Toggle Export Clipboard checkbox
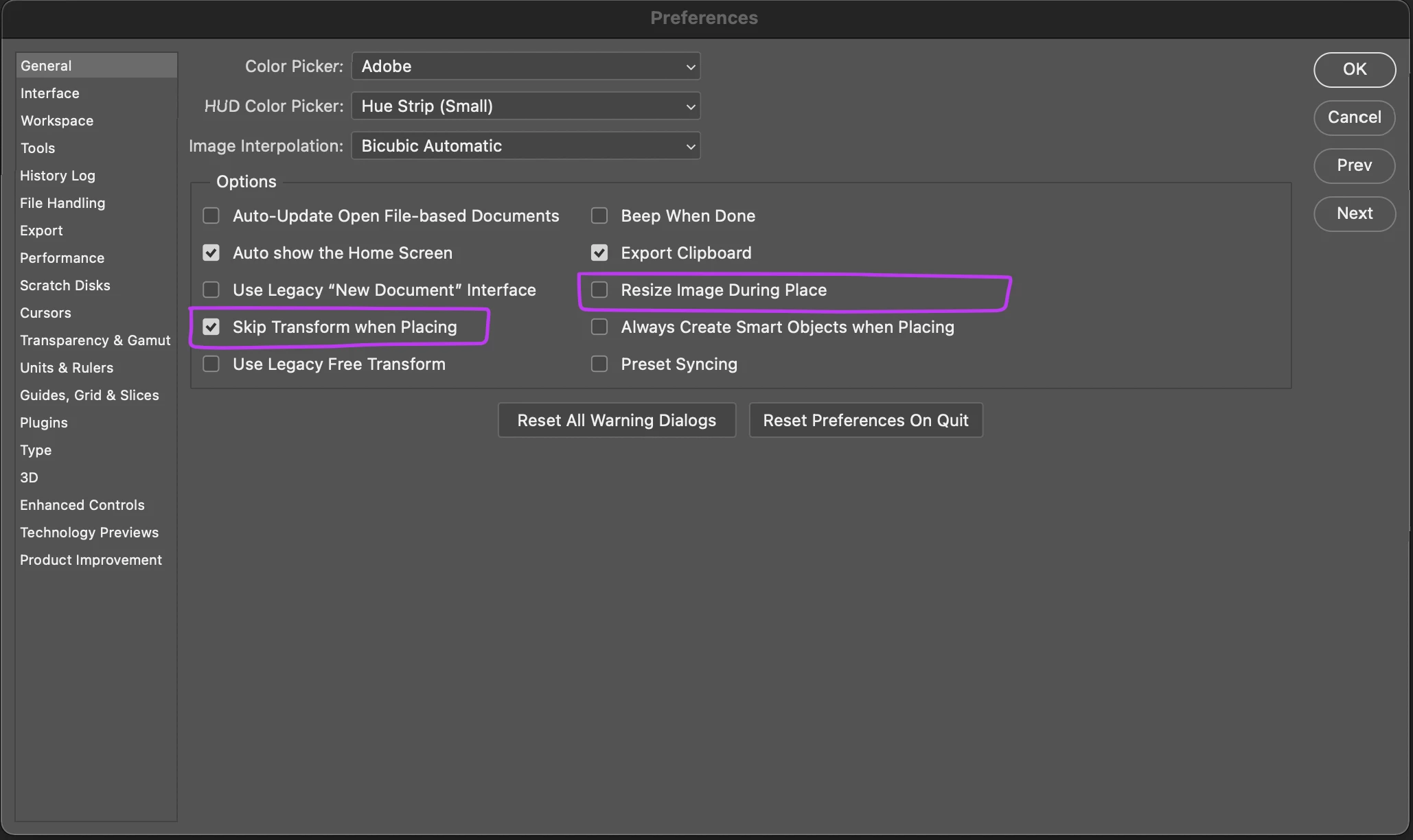The width and height of the screenshot is (1413, 840). (x=599, y=253)
